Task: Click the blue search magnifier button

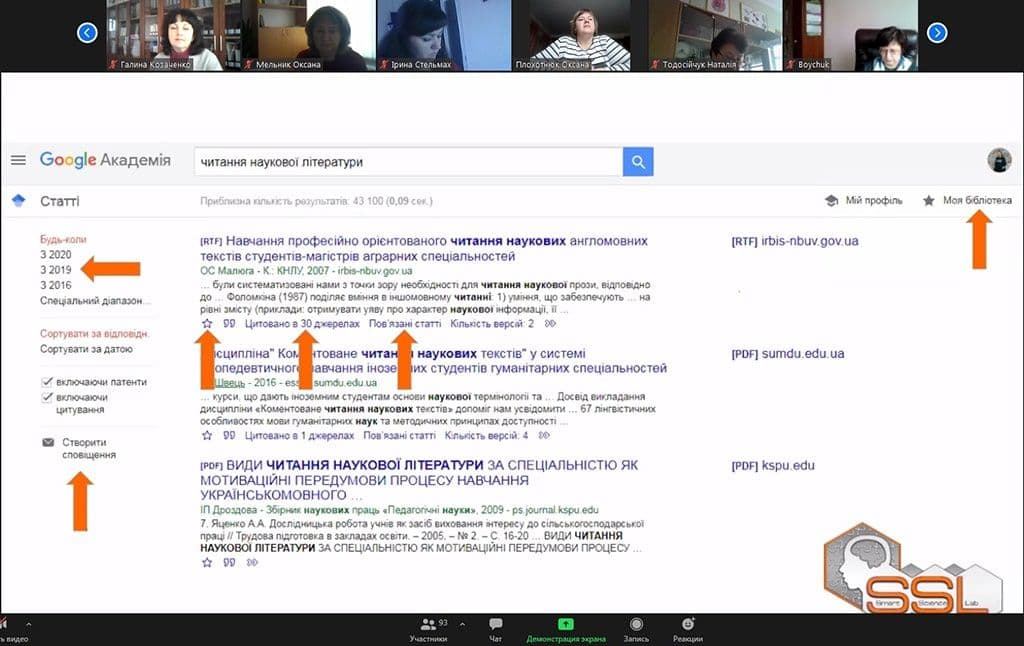Action: tap(638, 162)
